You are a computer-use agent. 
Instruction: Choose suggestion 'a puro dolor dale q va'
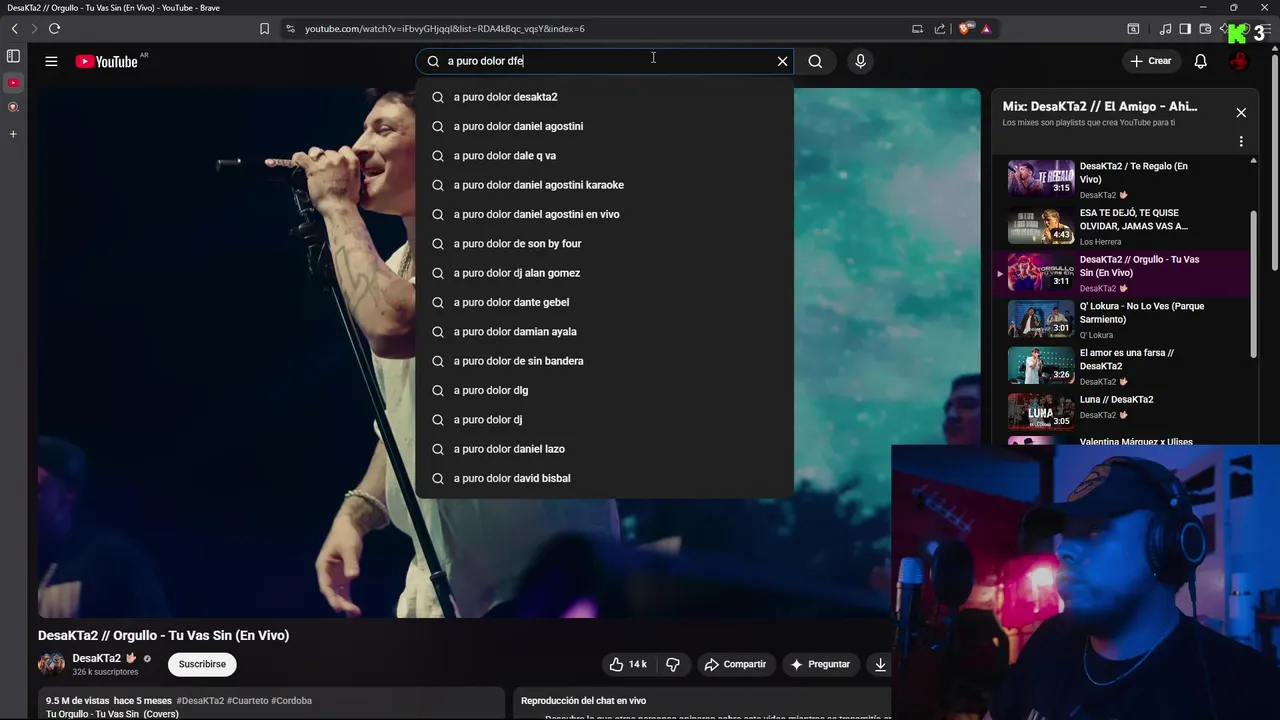pos(604,156)
